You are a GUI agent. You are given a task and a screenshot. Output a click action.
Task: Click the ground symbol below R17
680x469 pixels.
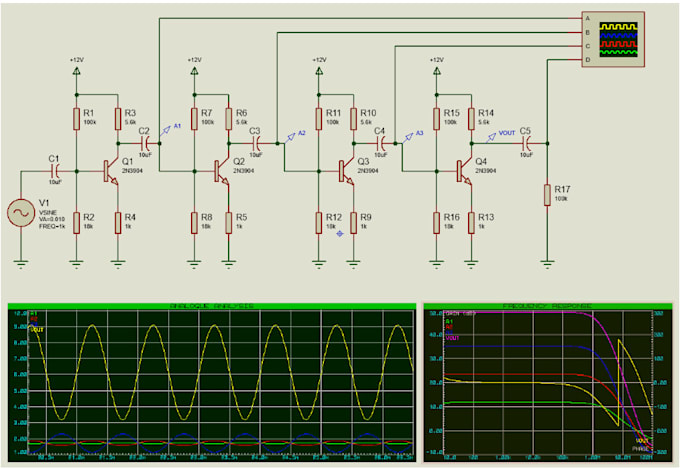point(547,264)
